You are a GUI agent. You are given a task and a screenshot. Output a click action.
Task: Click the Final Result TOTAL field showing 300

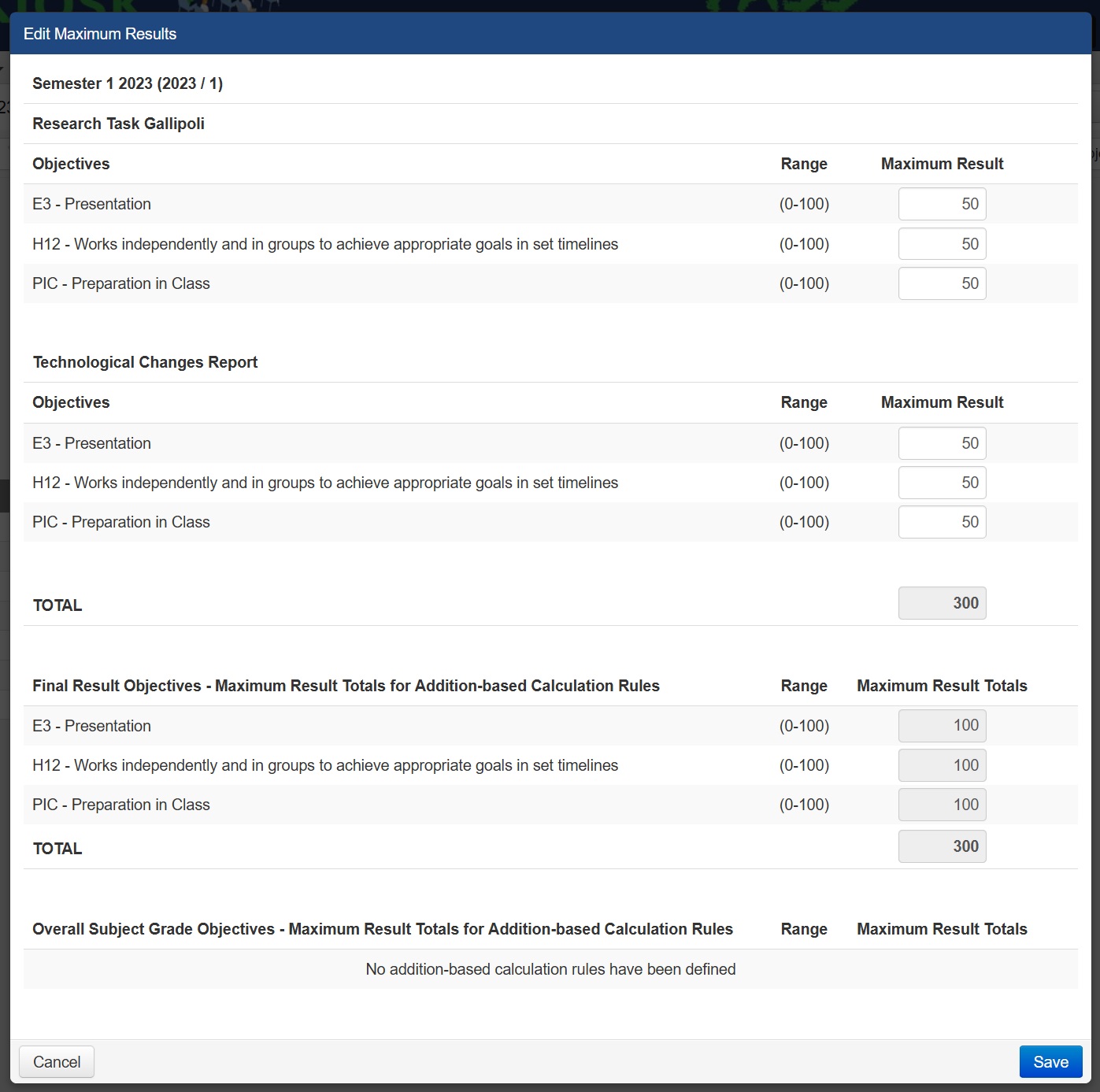tap(942, 846)
